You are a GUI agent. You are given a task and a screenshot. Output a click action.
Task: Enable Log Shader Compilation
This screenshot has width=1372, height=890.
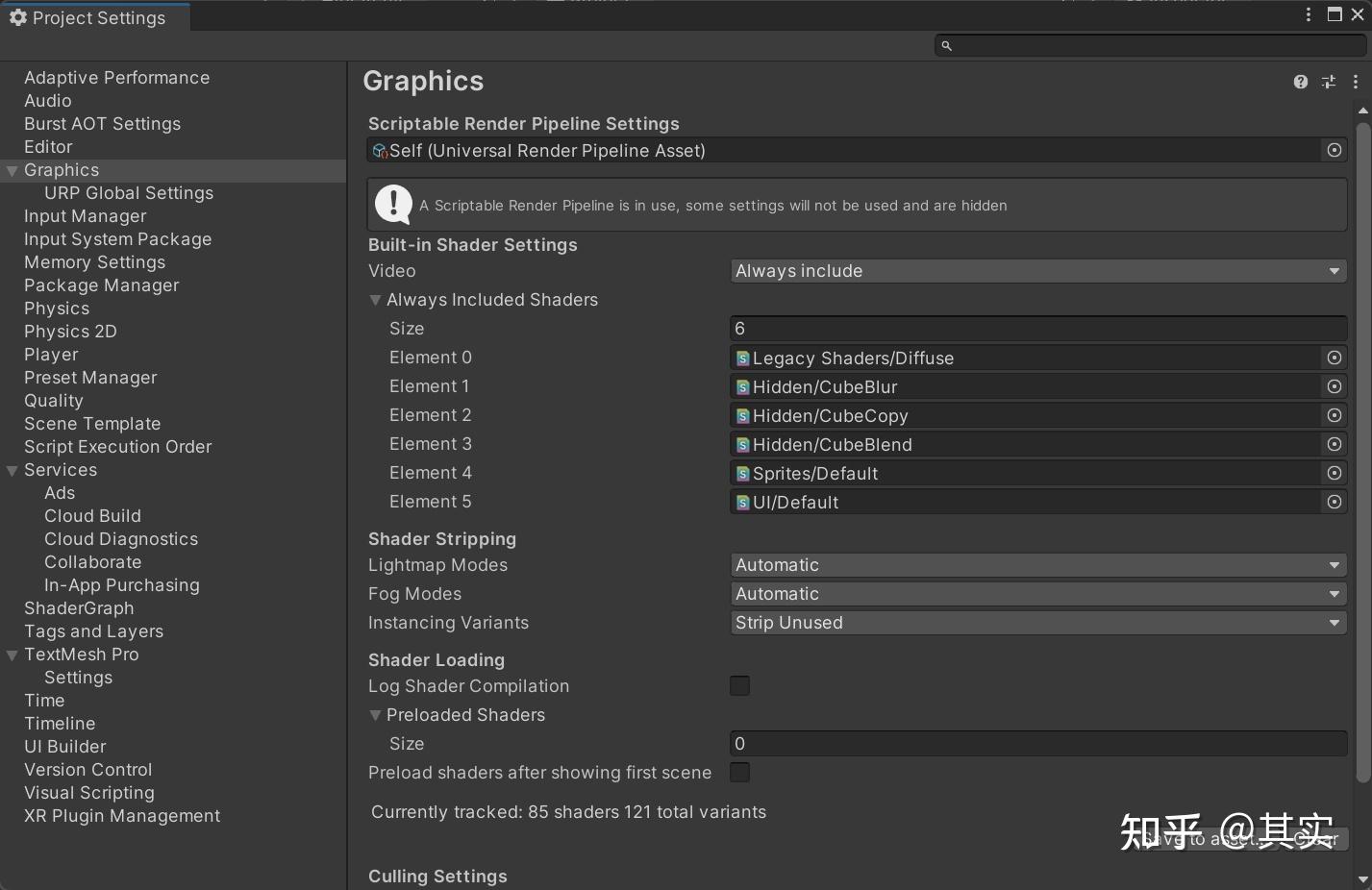click(738, 685)
